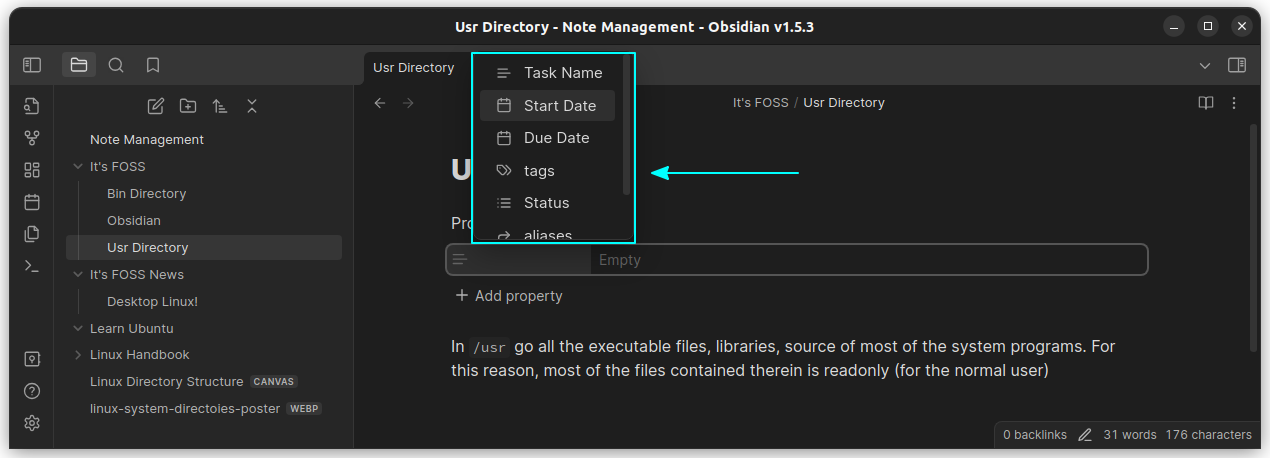Open graph view from ribbon

click(32, 138)
